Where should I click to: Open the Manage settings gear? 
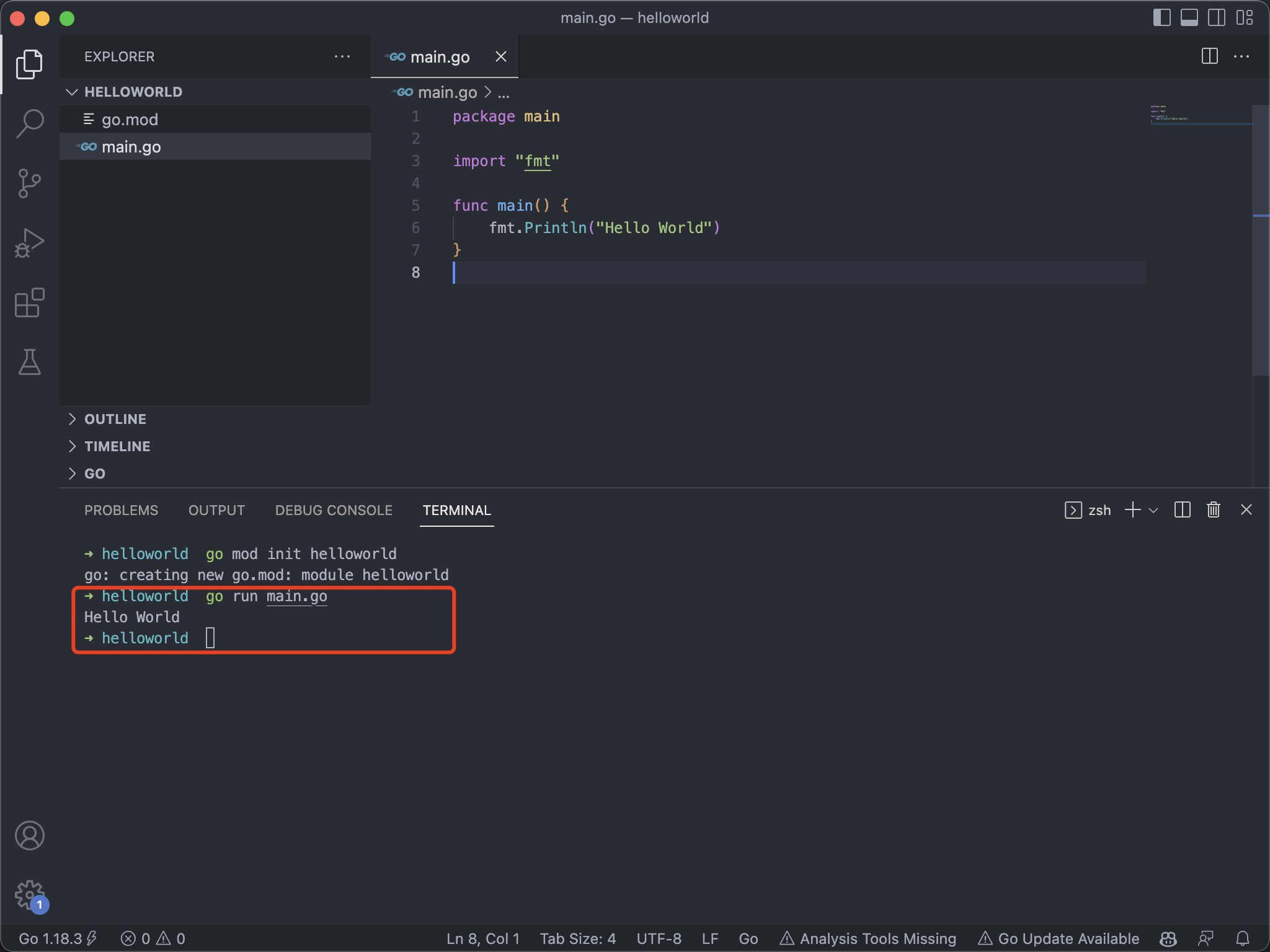pyautogui.click(x=29, y=895)
